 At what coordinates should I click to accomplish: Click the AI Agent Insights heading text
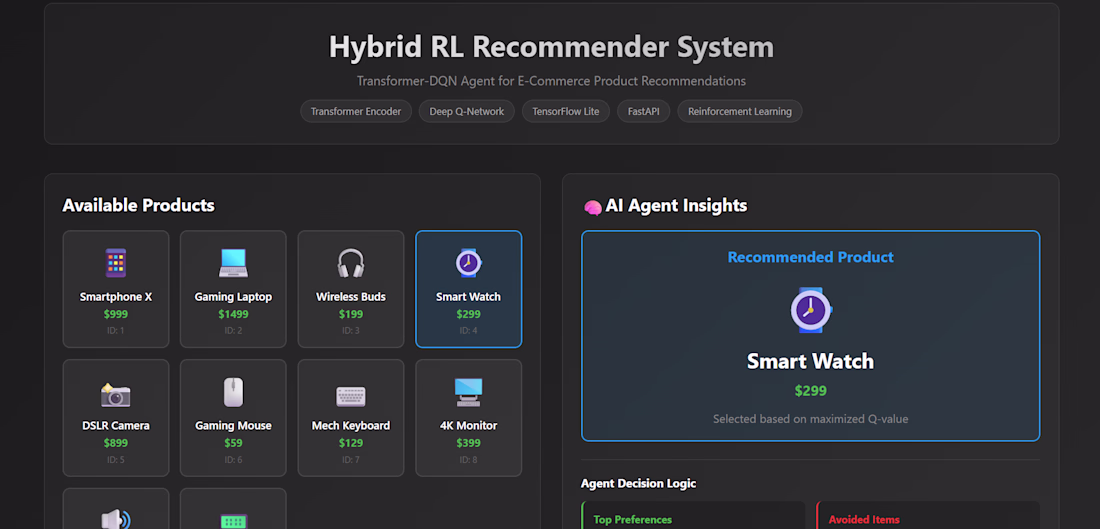coord(677,206)
